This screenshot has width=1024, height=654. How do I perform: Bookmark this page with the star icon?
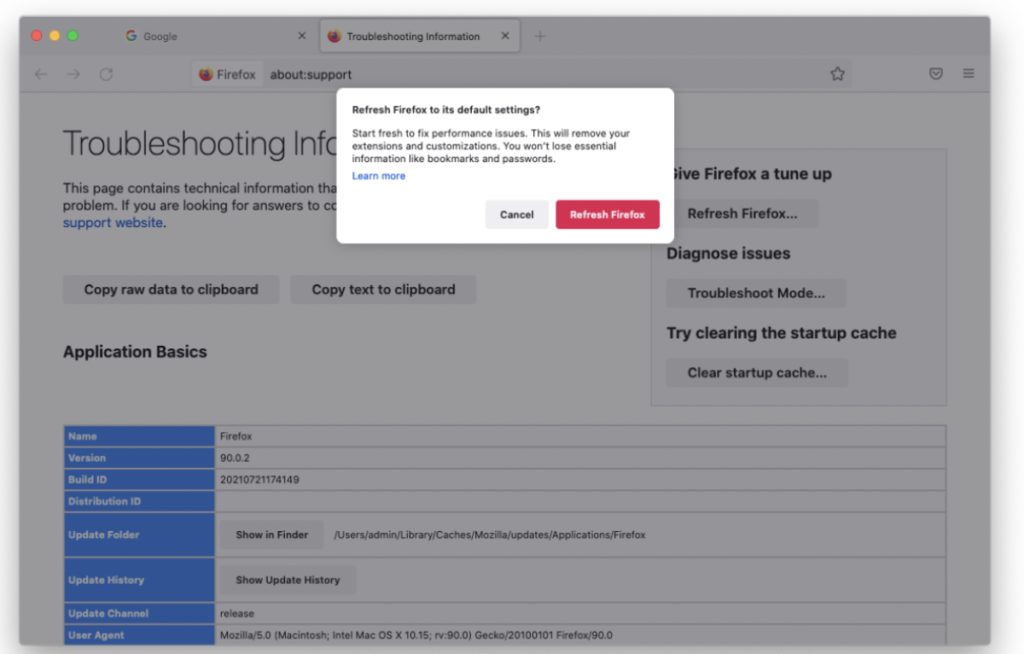pyautogui.click(x=837, y=74)
